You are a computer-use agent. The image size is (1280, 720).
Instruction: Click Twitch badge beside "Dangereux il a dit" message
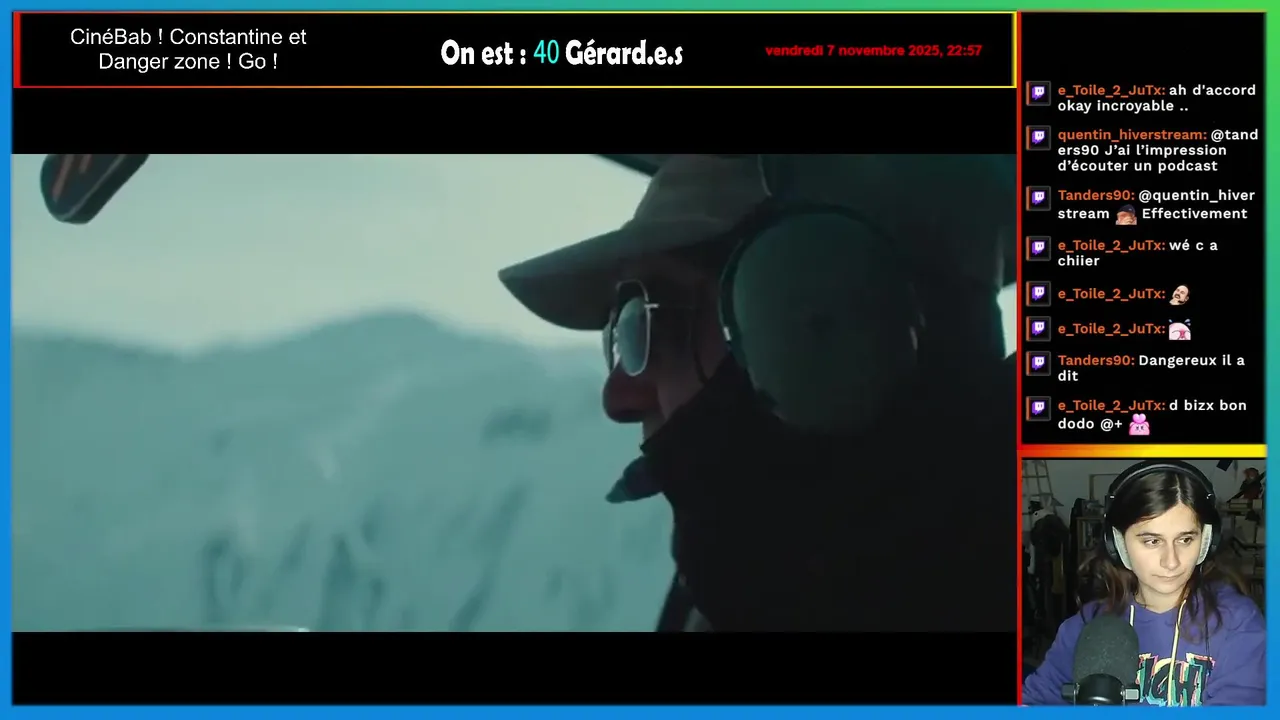pyautogui.click(x=1039, y=363)
